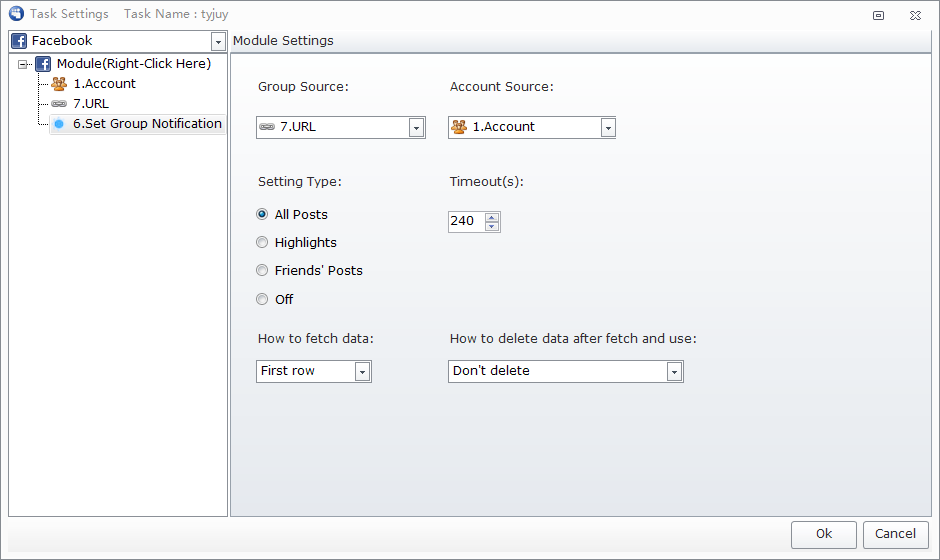Viewport: 940px width, 560px height.
Task: Click the restore window icon in the title bar
Action: (x=878, y=15)
